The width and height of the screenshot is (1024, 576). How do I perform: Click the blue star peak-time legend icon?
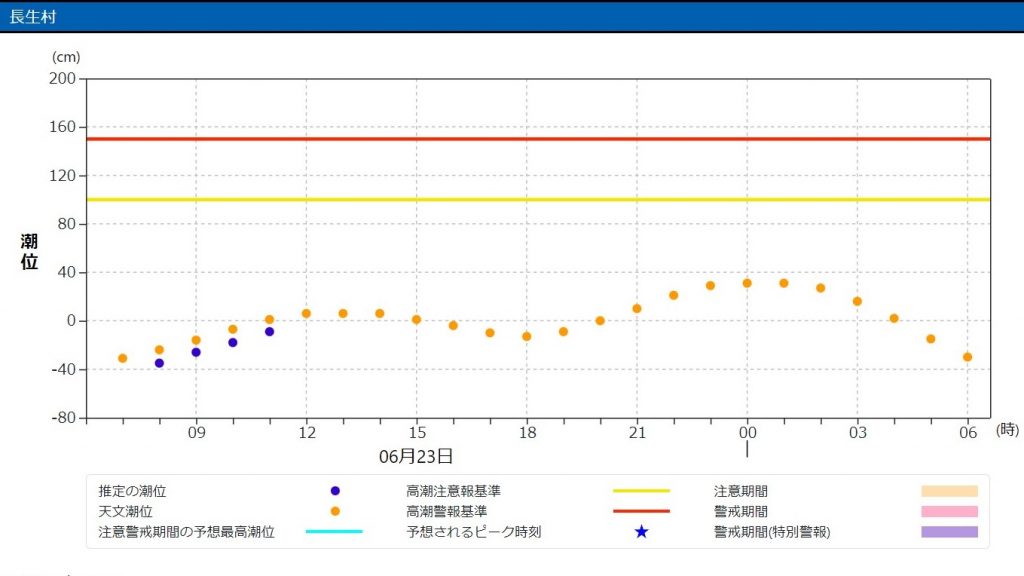(x=641, y=532)
